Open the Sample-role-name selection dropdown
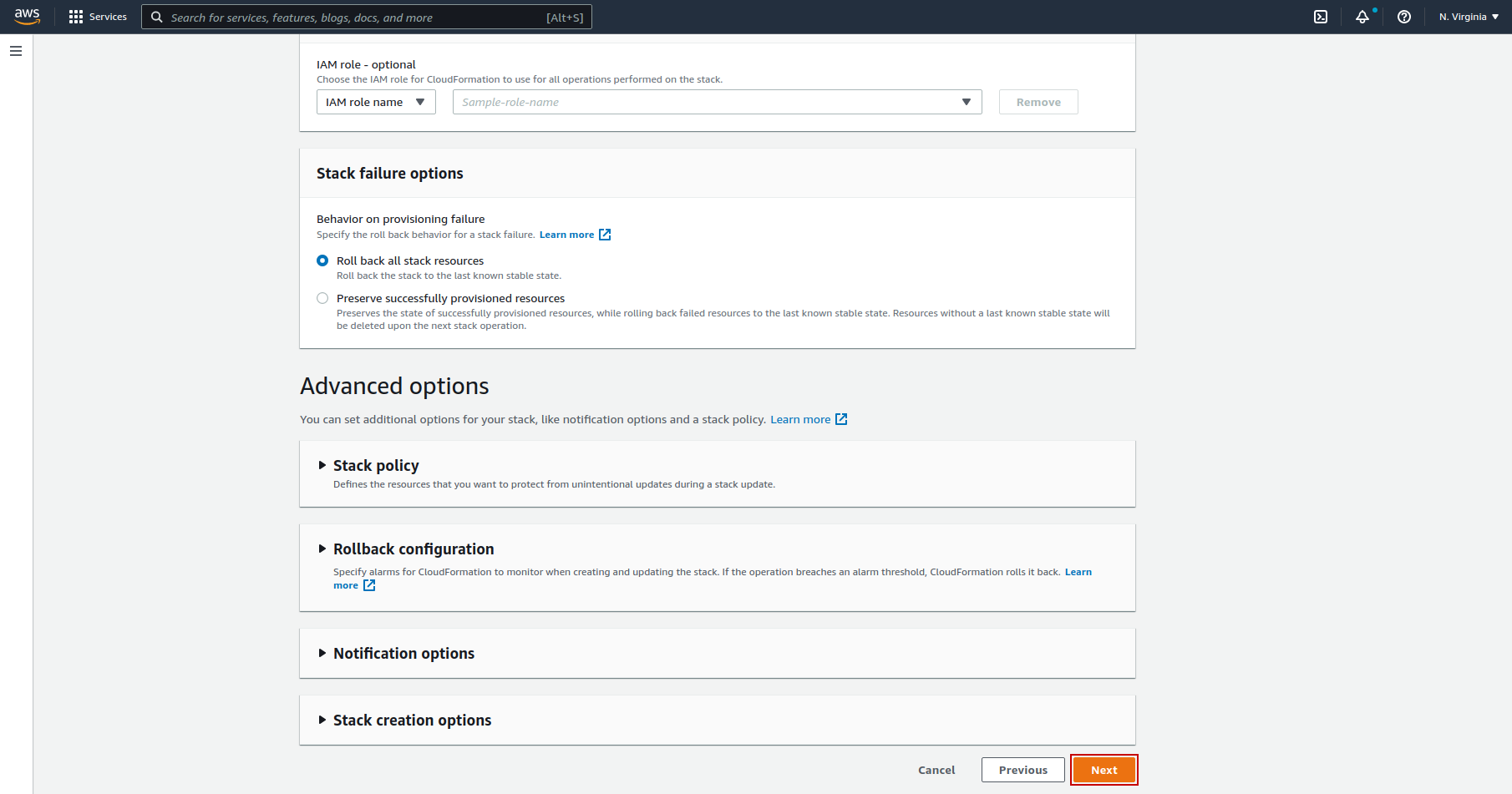This screenshot has width=1512, height=794. (717, 102)
